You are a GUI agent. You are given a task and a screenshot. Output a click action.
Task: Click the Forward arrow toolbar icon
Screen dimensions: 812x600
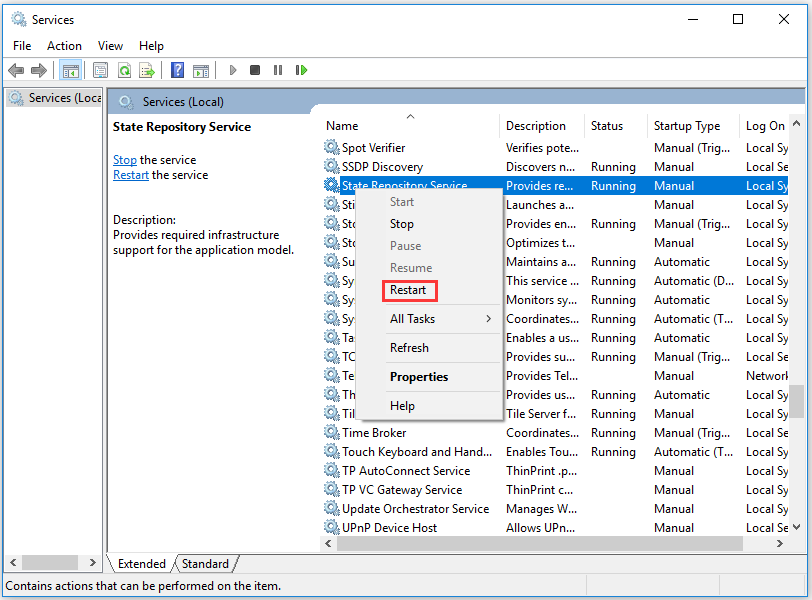click(x=39, y=70)
